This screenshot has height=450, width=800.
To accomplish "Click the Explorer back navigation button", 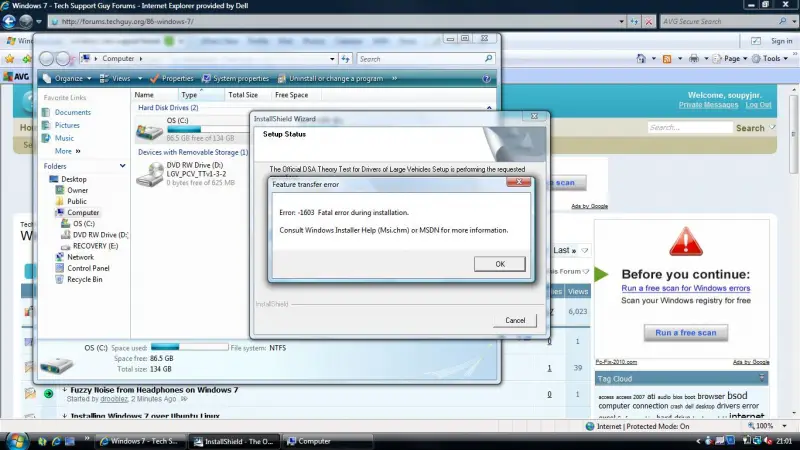I will [x=46, y=59].
